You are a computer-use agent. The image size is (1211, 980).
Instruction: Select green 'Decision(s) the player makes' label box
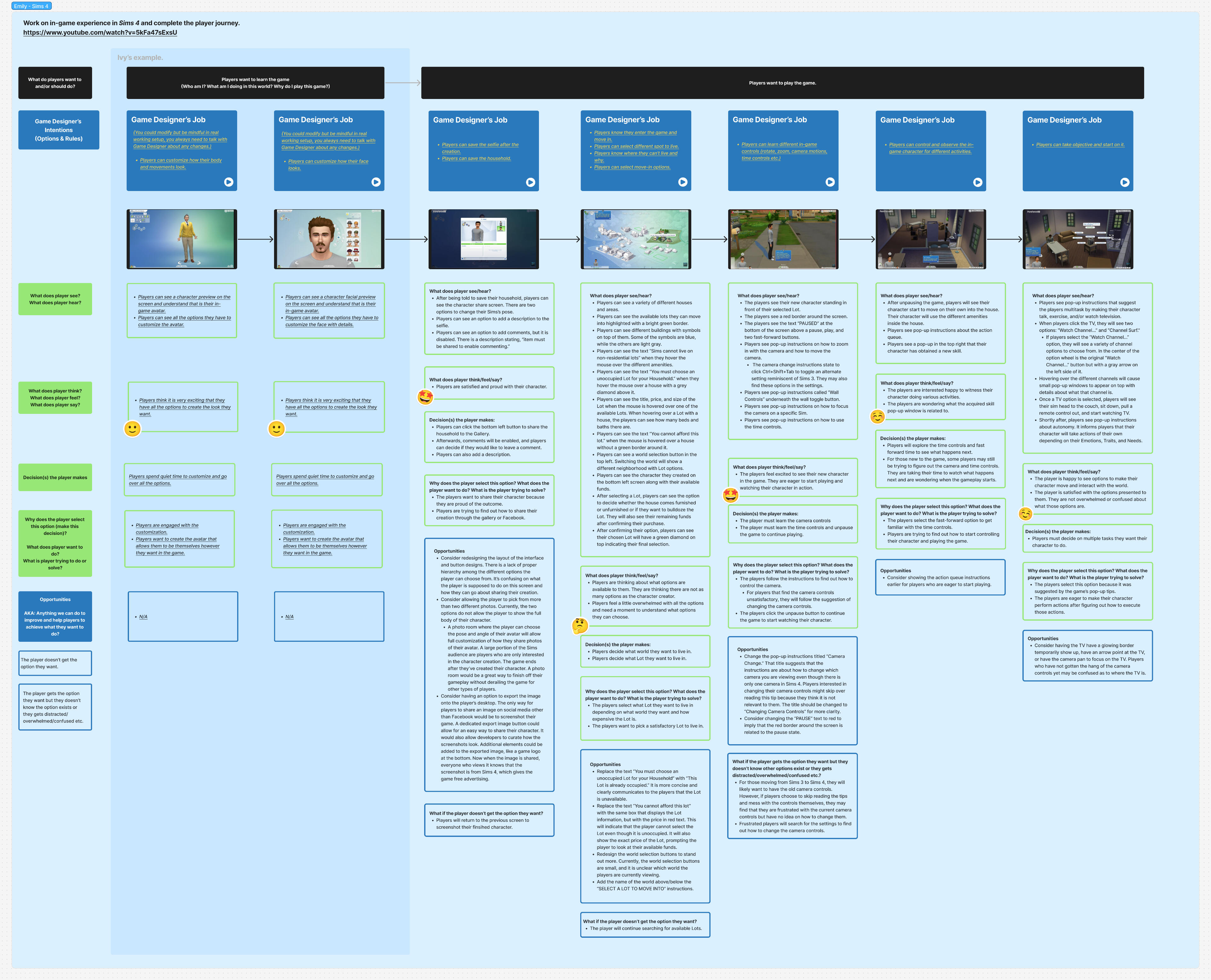click(x=56, y=478)
